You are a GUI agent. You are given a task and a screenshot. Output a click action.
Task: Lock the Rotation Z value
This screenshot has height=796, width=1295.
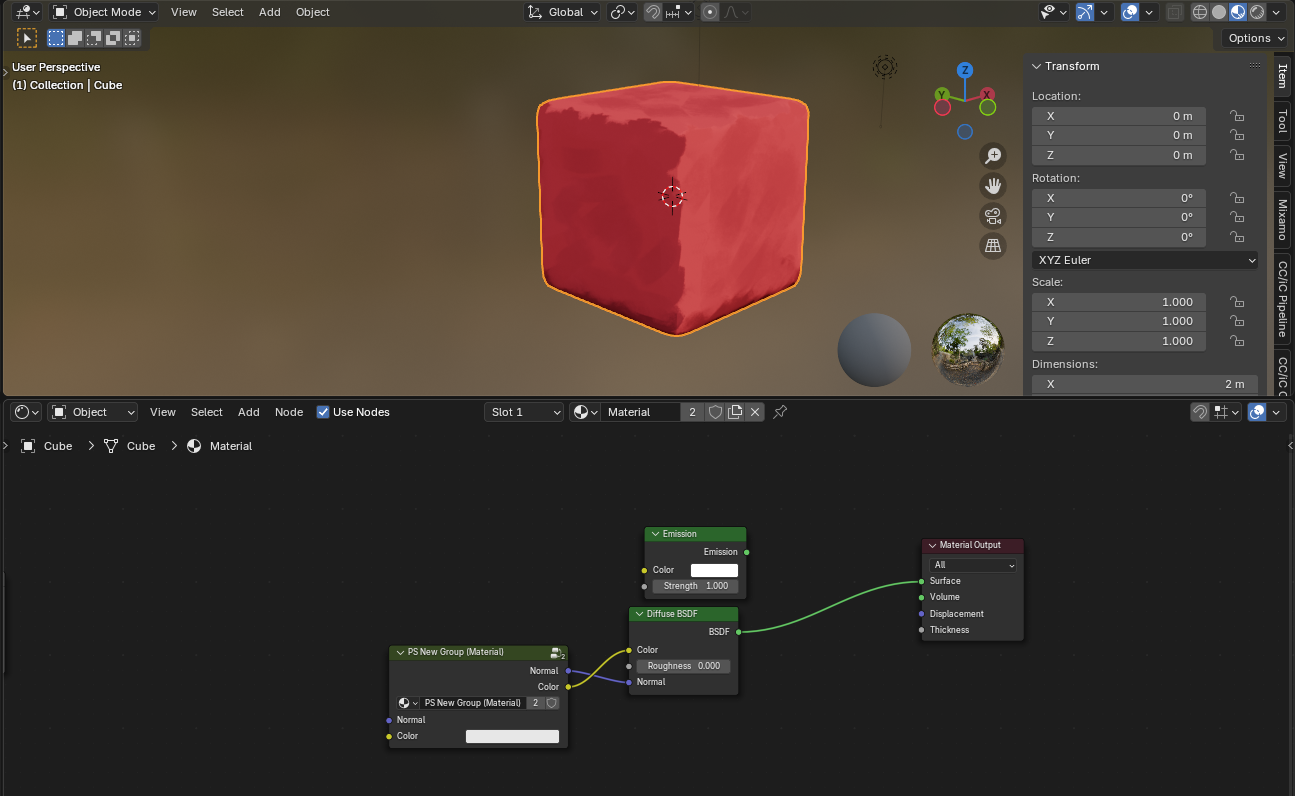[1237, 237]
